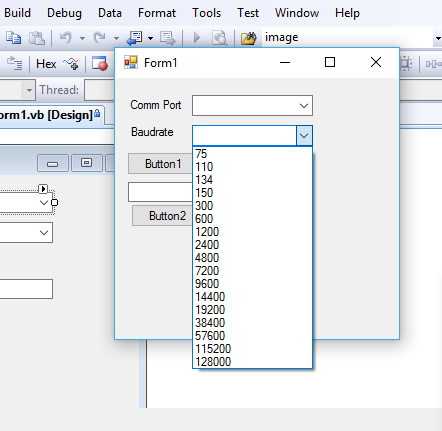Open the Redo history dropdown arrow
The width and height of the screenshot is (442, 431).
pos(116,38)
